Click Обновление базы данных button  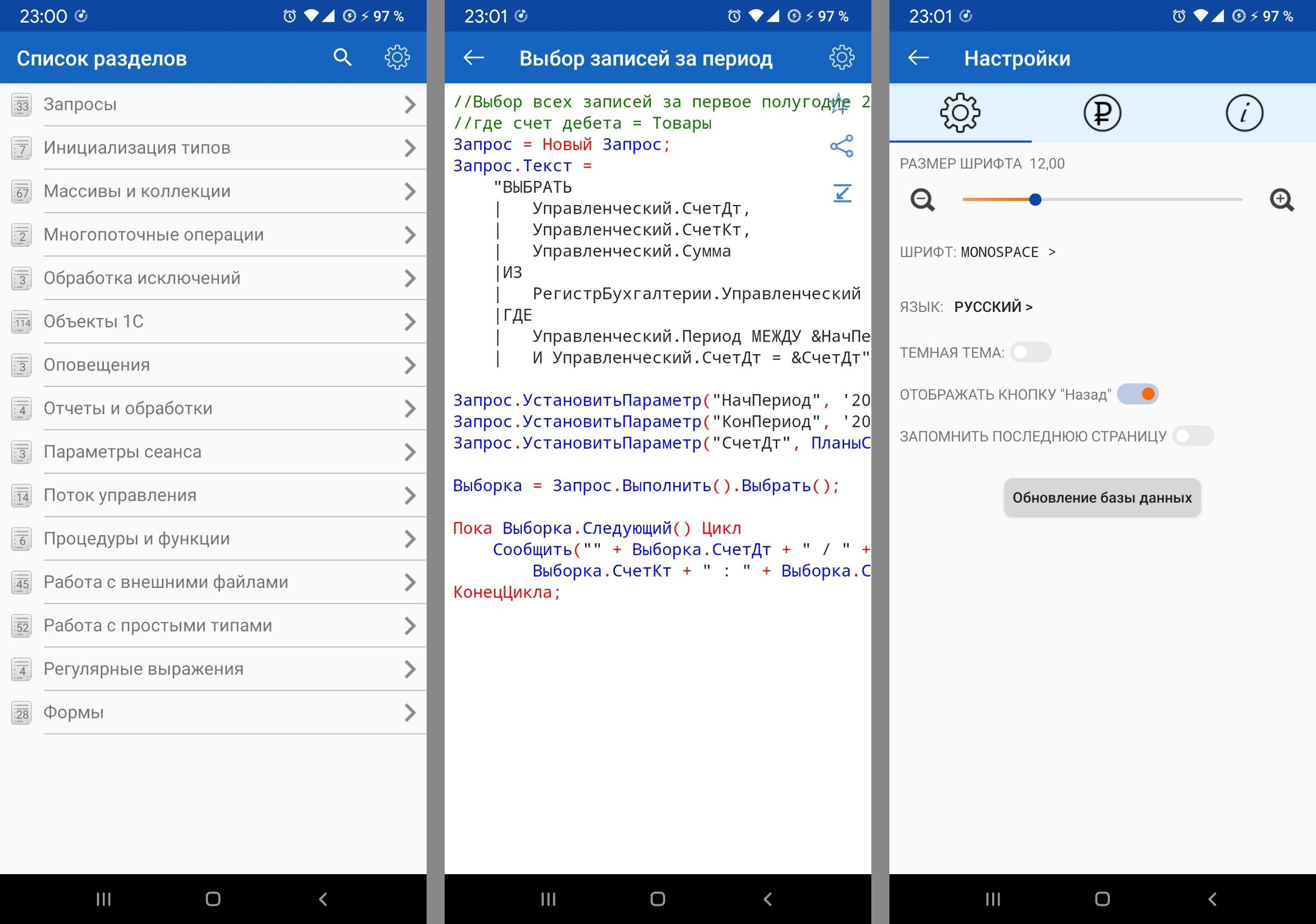pos(1102,497)
